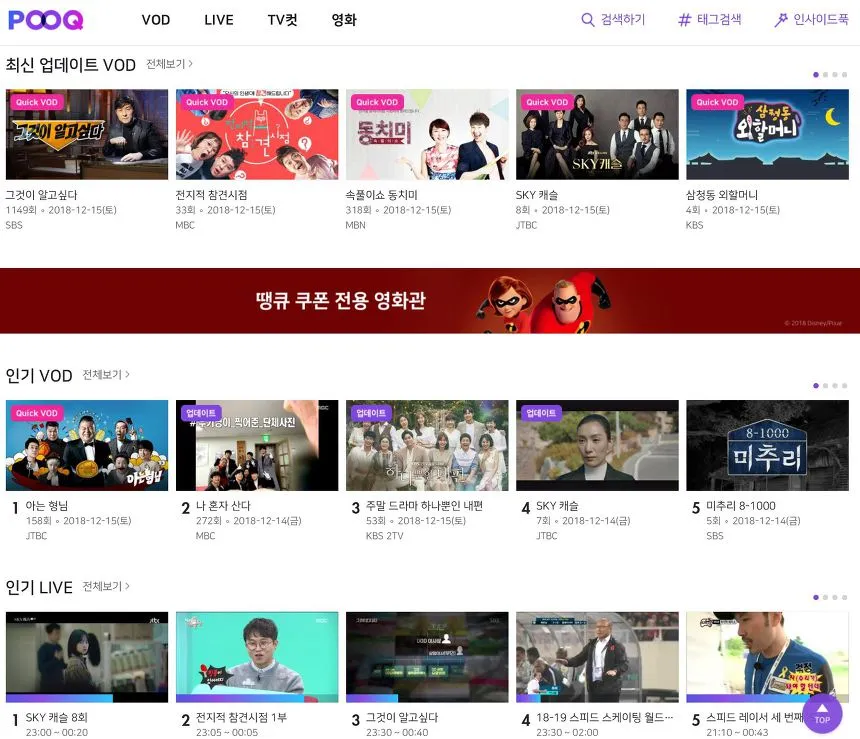860x739 pixels.
Task: Click the Inside Pooq wand icon
Action: click(x=781, y=20)
